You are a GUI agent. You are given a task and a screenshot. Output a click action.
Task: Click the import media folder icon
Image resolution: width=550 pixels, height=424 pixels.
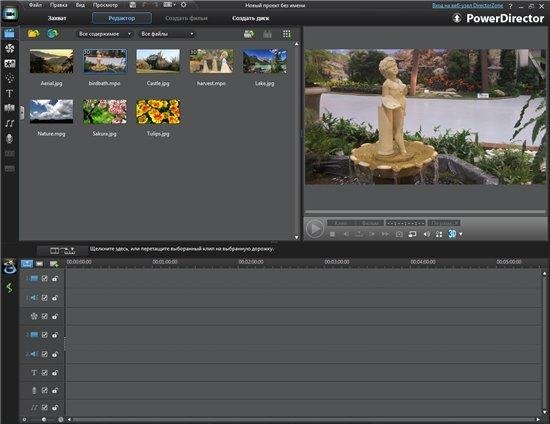click(33, 34)
